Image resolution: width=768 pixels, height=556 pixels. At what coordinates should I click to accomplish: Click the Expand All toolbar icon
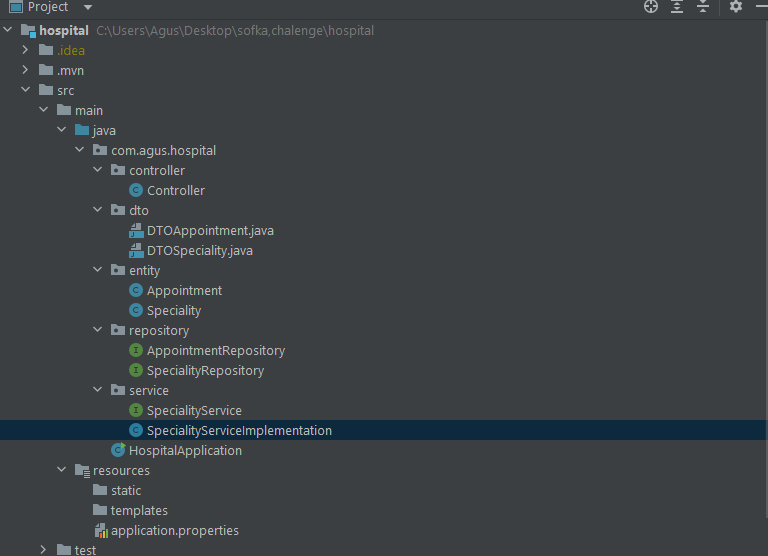tap(677, 6)
